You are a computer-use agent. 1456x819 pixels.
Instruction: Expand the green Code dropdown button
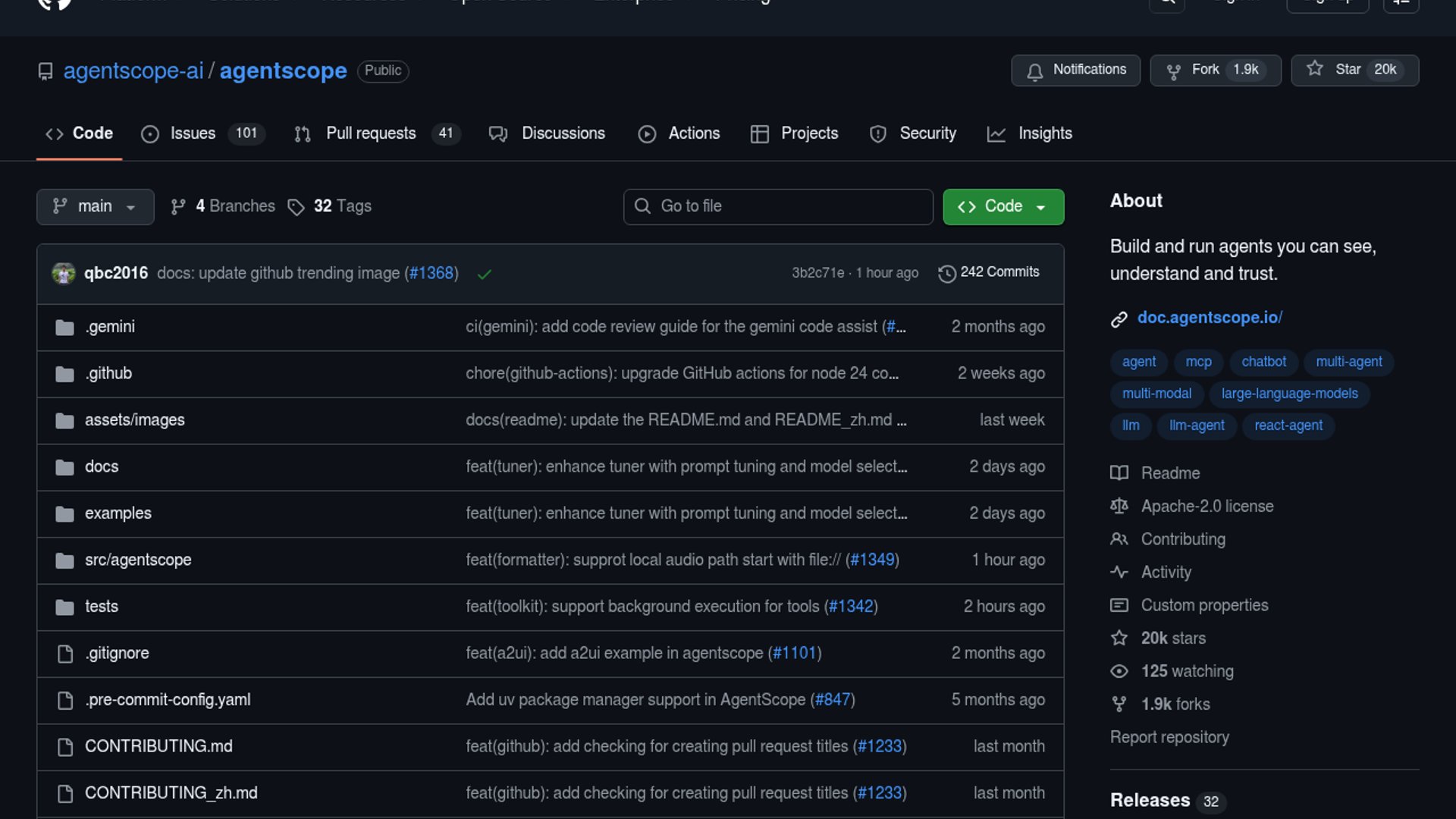click(x=1003, y=206)
